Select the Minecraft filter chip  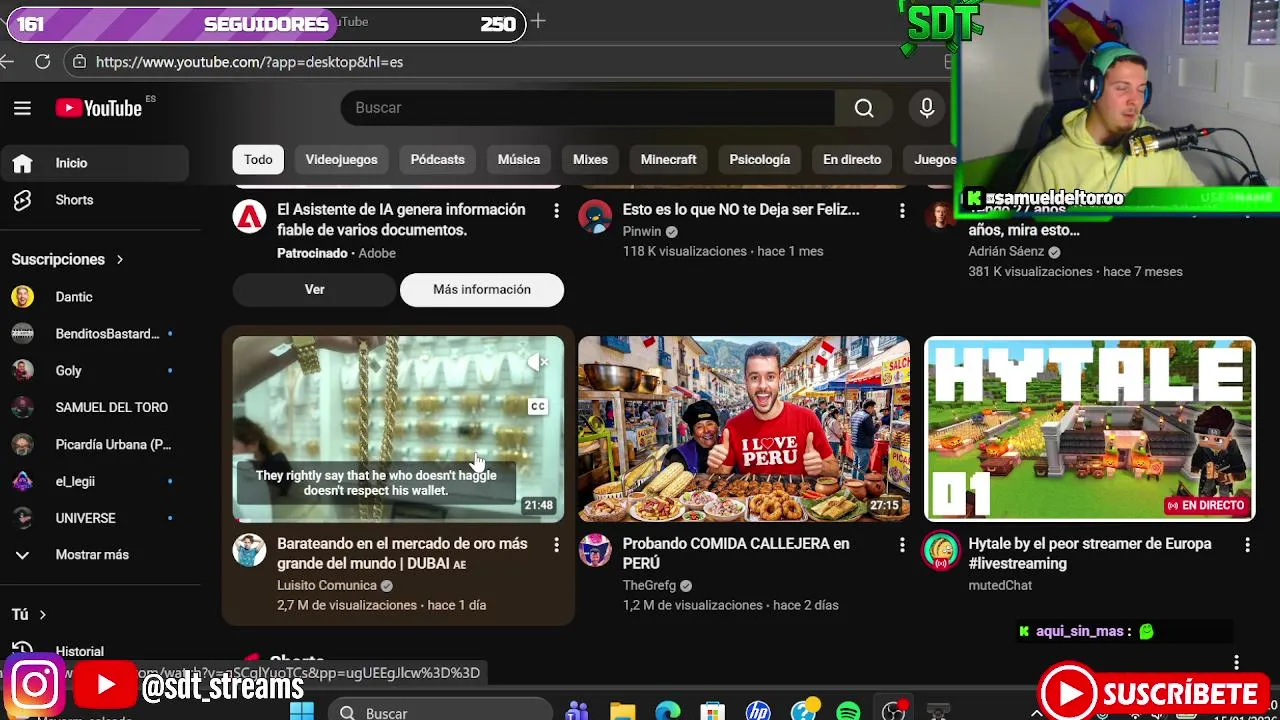(x=668, y=160)
